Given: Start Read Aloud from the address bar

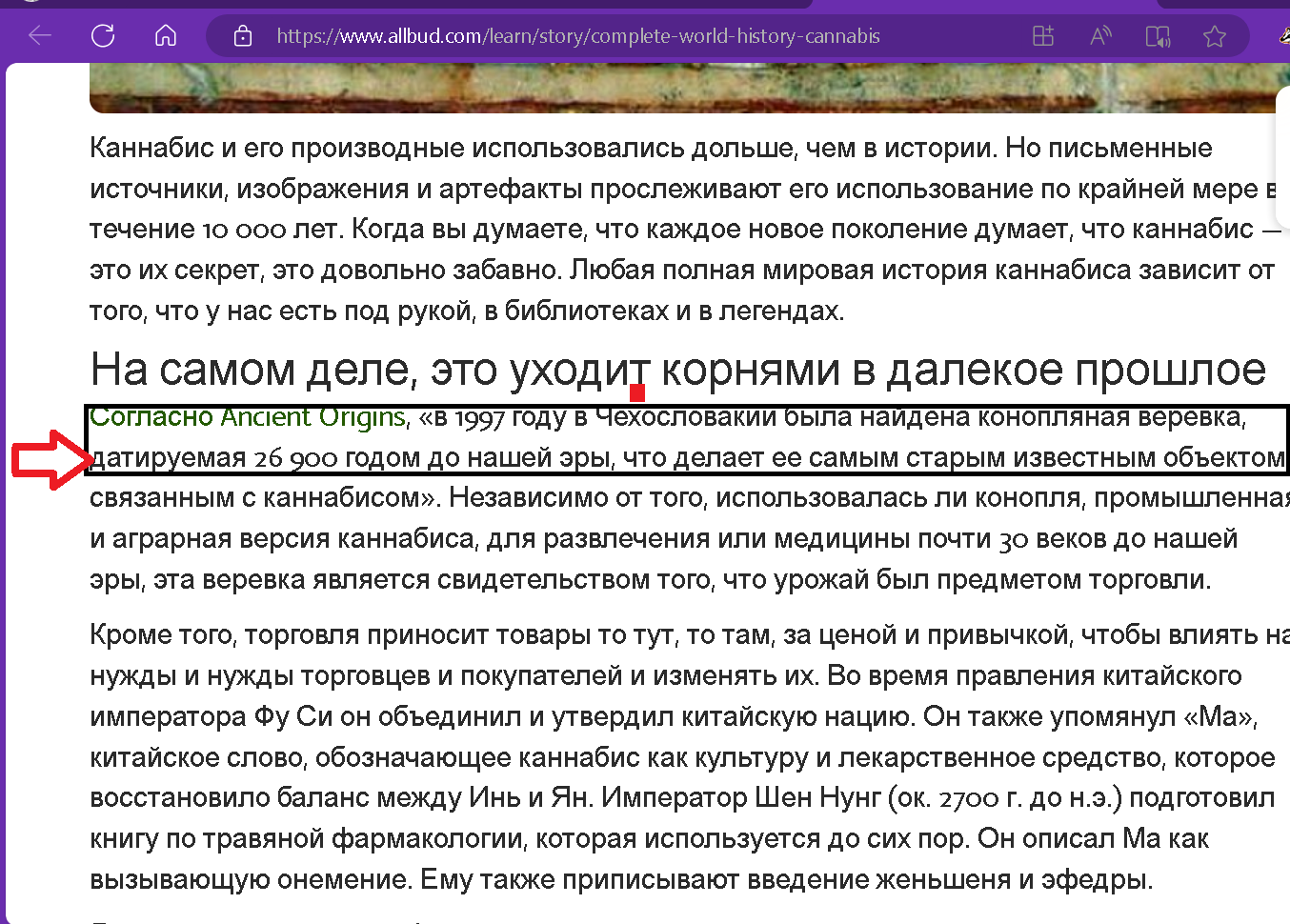Looking at the screenshot, I should tap(1100, 36).
